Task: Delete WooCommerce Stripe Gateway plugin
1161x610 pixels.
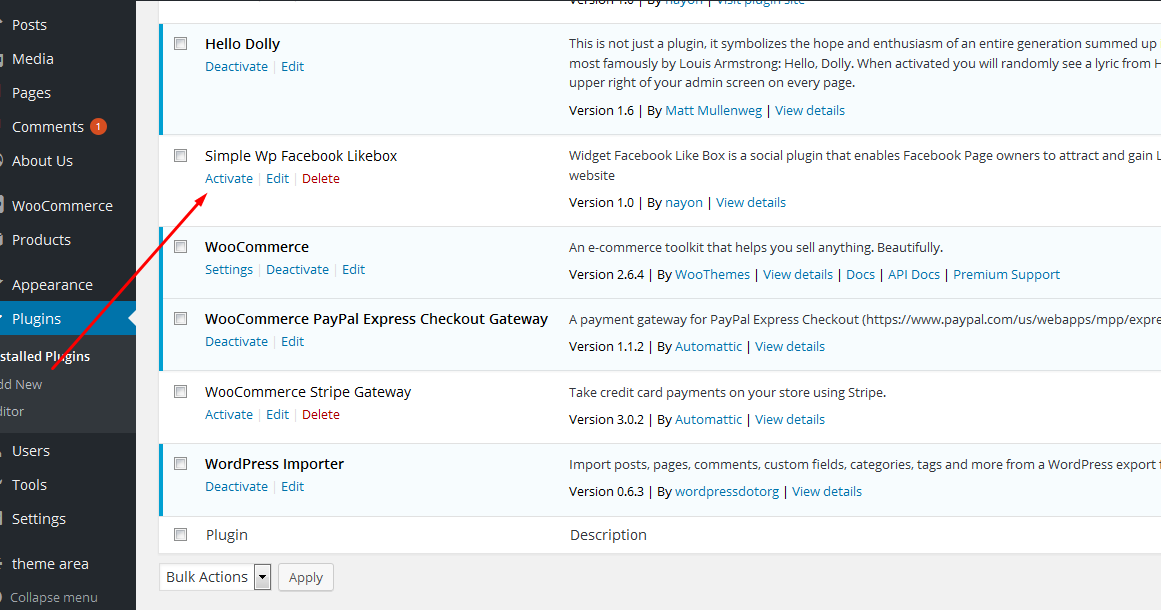Action: pyautogui.click(x=321, y=415)
